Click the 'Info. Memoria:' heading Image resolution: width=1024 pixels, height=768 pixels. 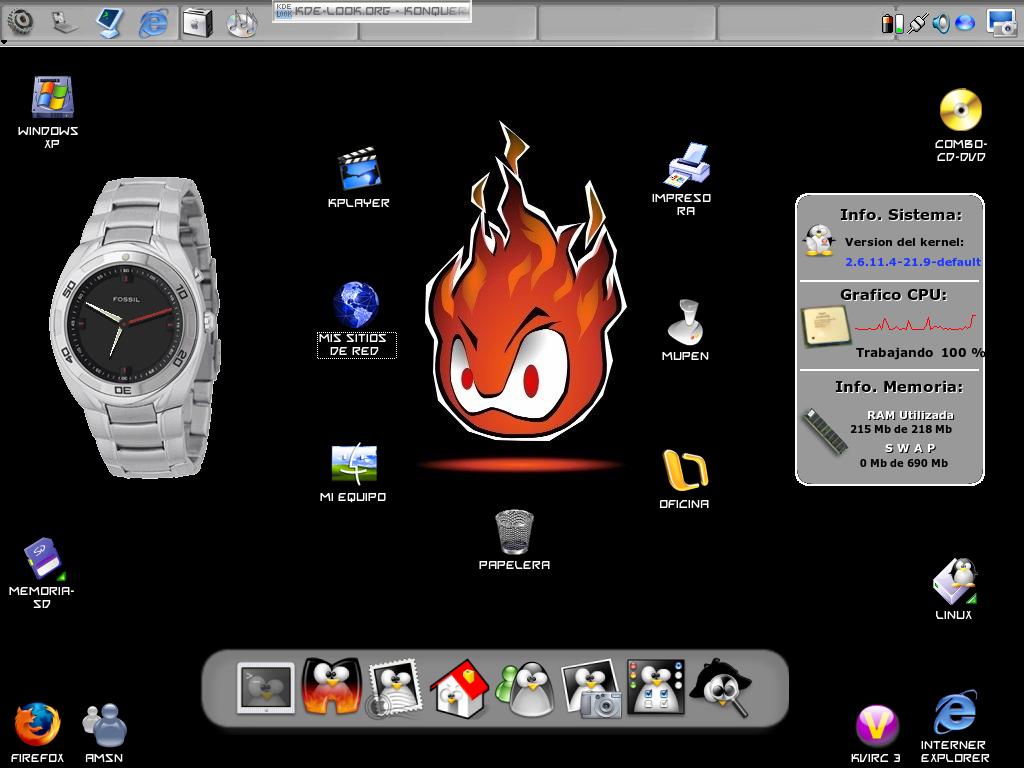pyautogui.click(x=899, y=387)
